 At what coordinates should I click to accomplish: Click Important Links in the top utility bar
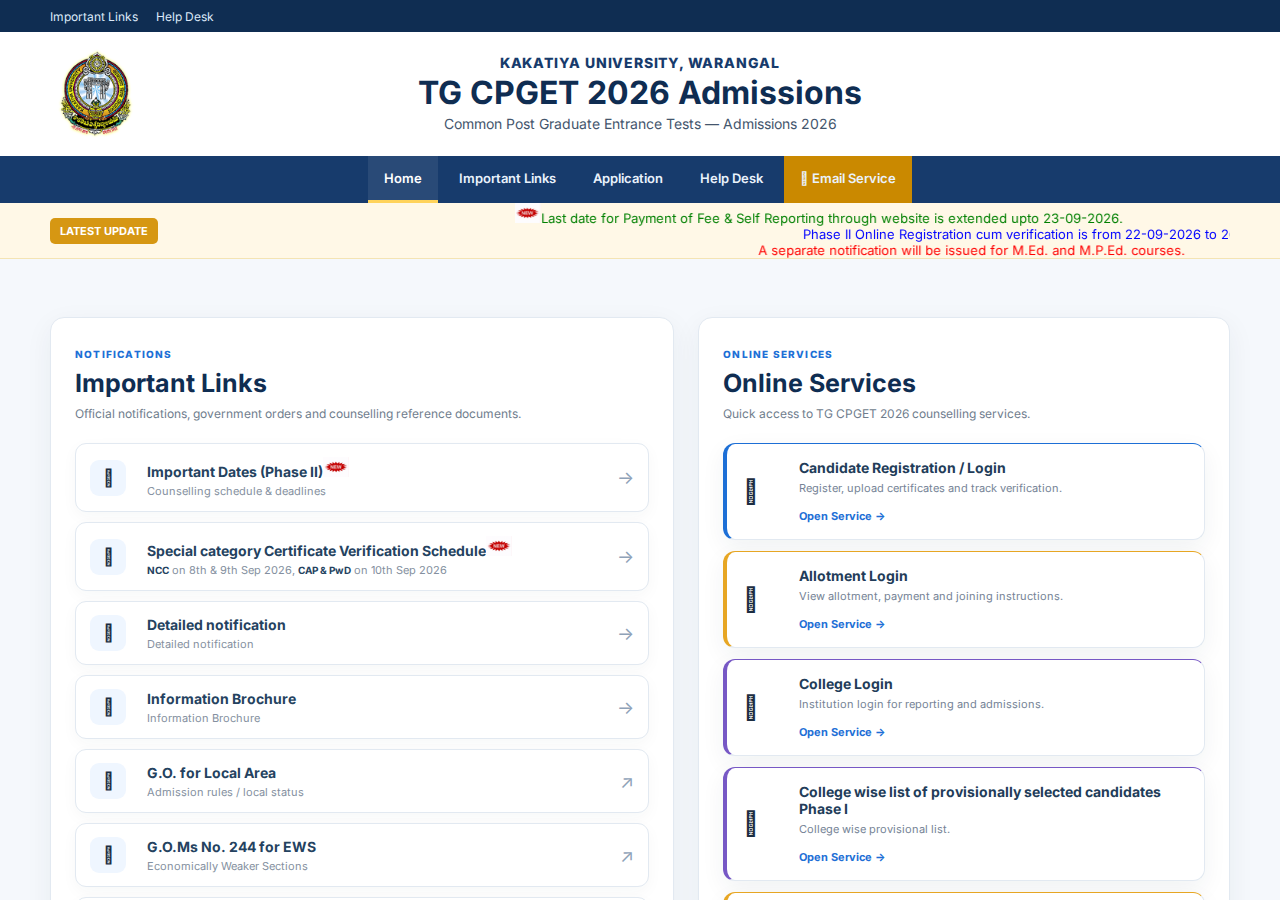coord(94,17)
